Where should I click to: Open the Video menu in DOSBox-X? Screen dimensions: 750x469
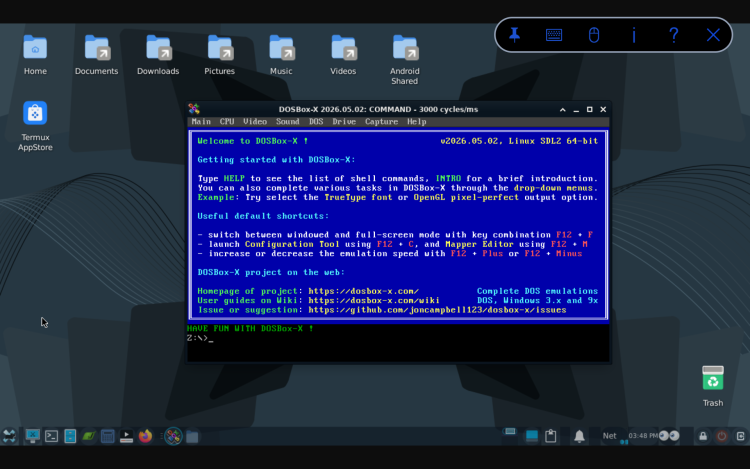pos(255,121)
